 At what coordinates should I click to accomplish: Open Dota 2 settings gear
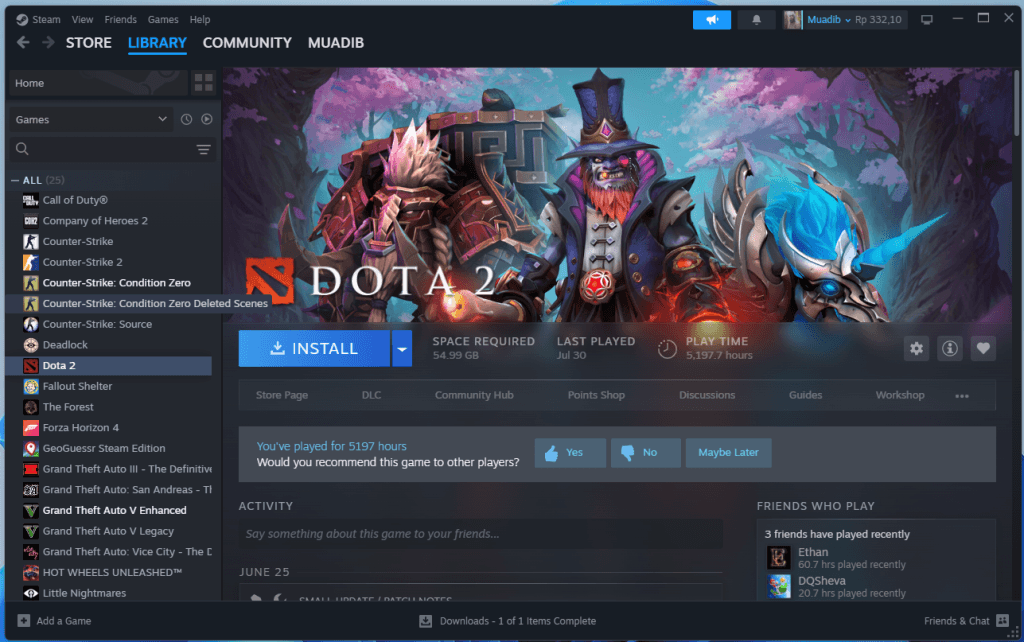click(916, 348)
